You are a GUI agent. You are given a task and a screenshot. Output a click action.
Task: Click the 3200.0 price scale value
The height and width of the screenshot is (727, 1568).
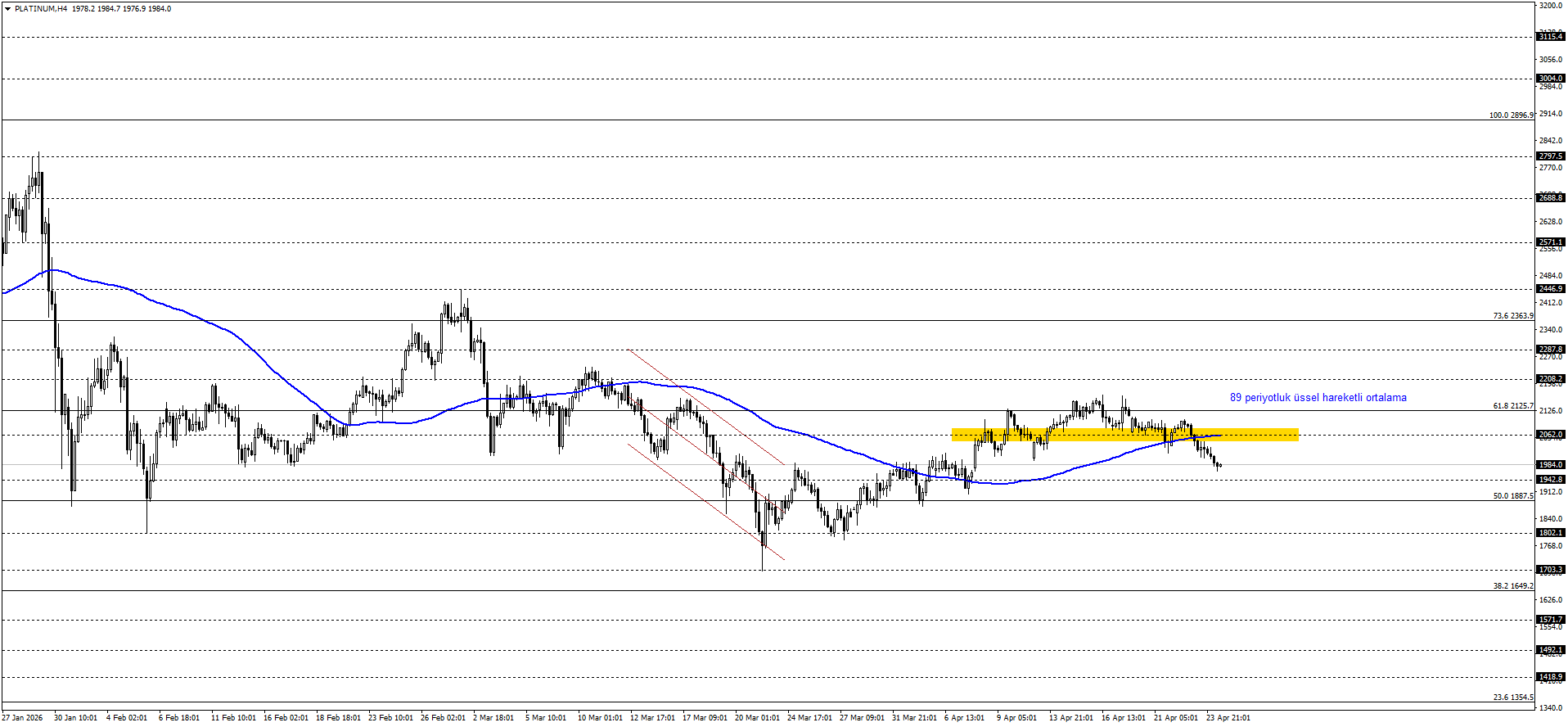[x=1551, y=6]
